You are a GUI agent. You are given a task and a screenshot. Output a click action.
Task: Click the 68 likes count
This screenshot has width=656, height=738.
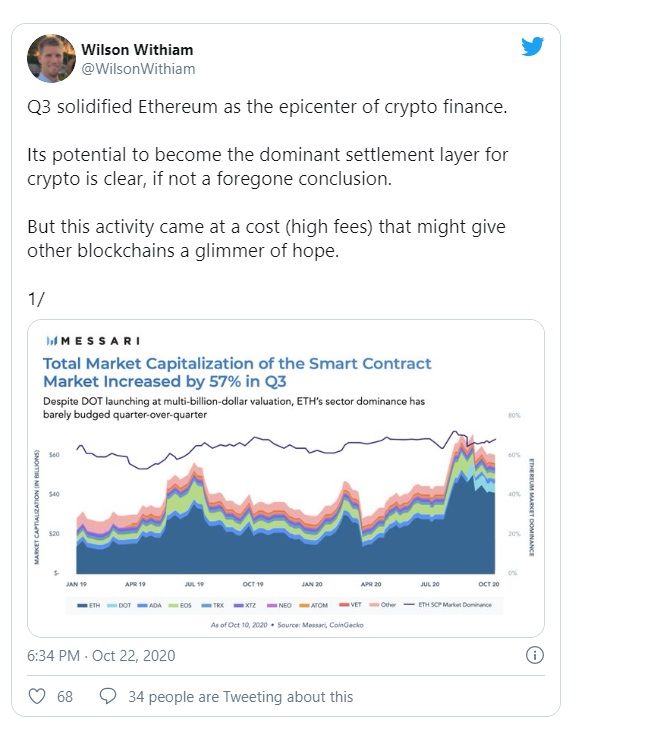point(65,697)
